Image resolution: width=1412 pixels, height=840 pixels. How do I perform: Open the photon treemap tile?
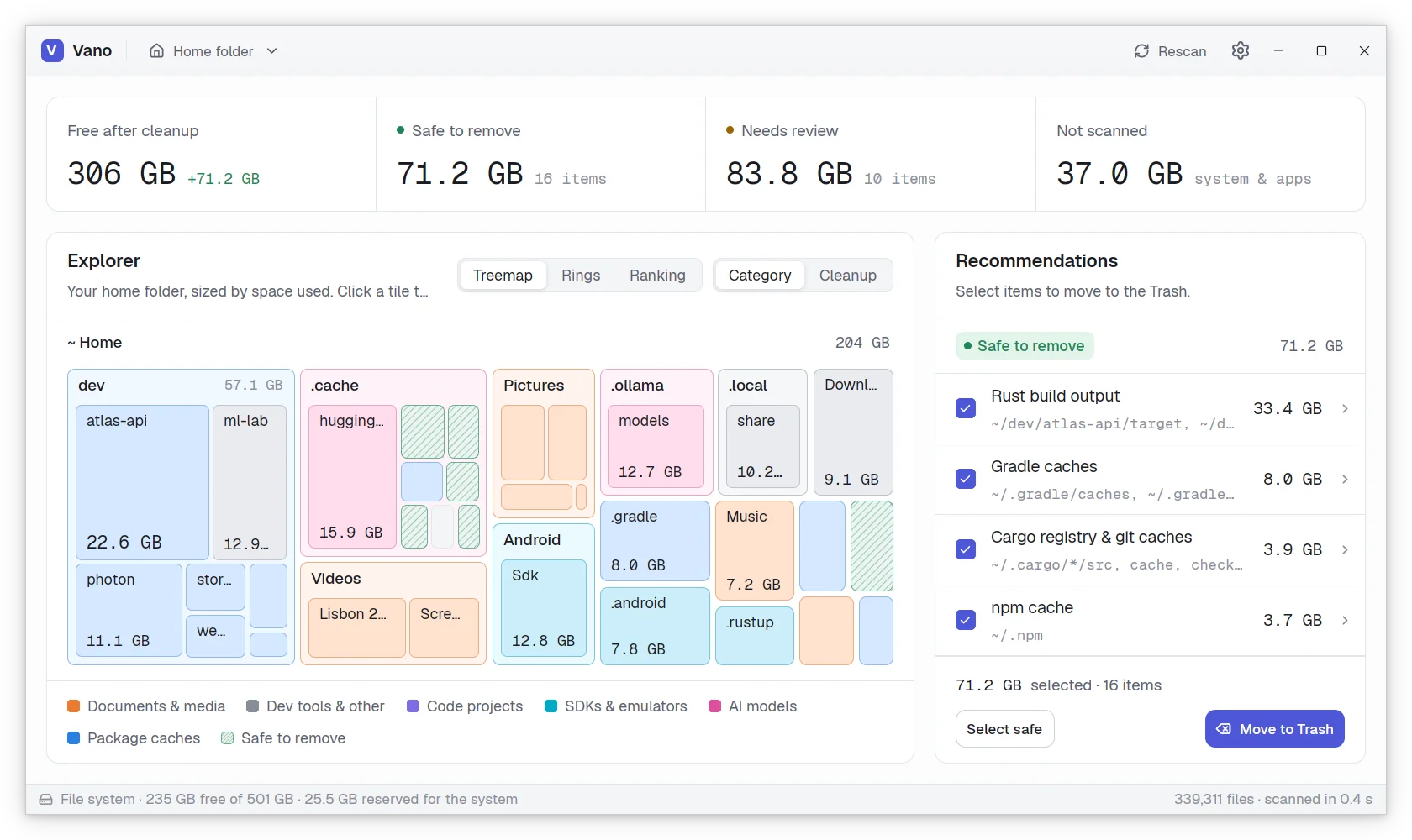(129, 610)
